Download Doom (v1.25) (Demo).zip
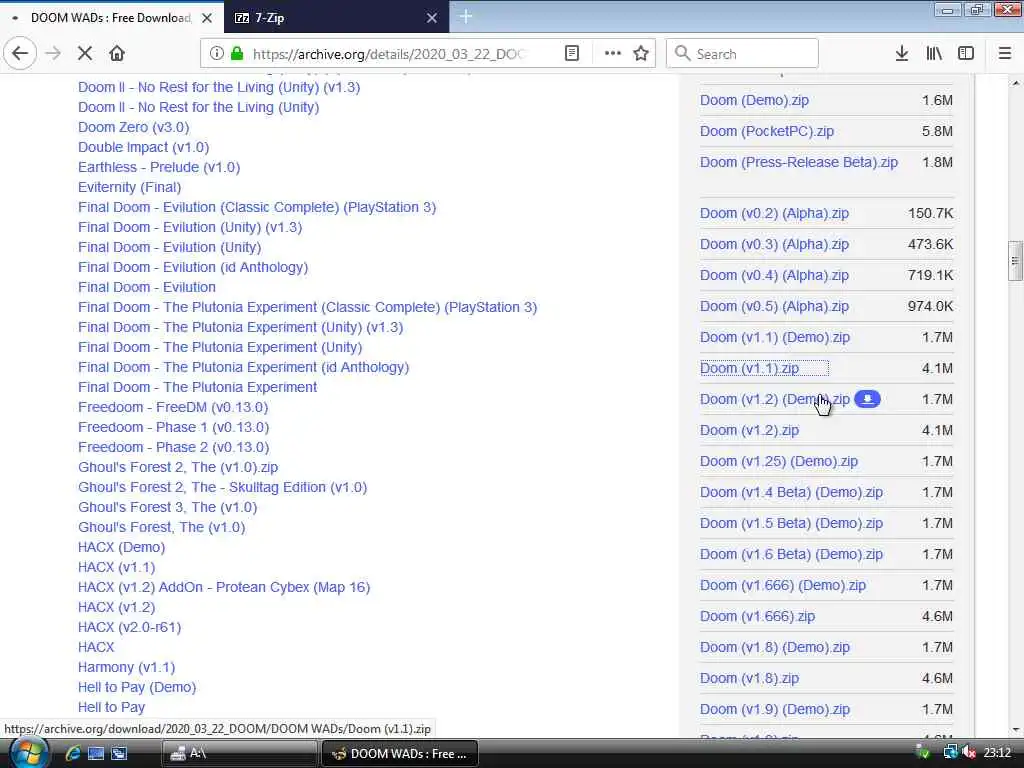 click(x=779, y=461)
